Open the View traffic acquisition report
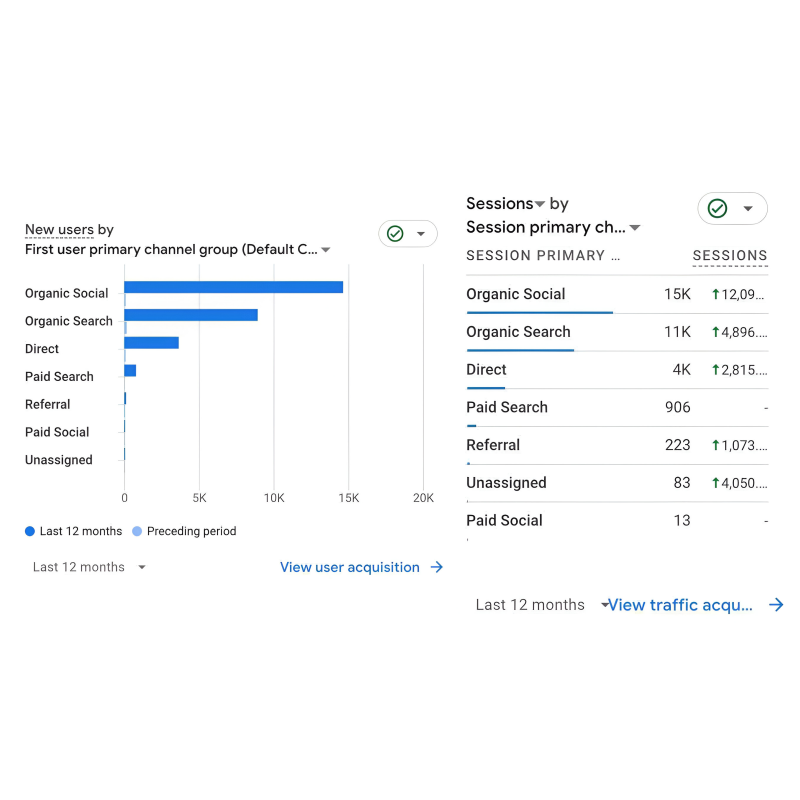This screenshot has height=800, width=800. pos(680,605)
